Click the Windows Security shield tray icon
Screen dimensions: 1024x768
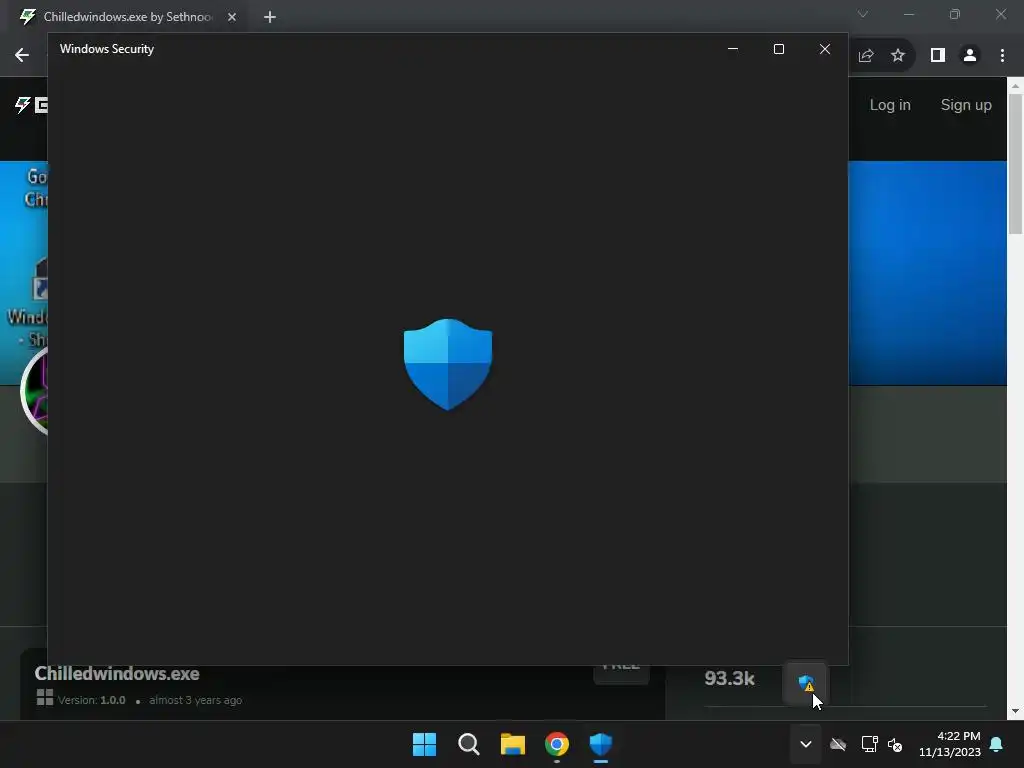(806, 683)
